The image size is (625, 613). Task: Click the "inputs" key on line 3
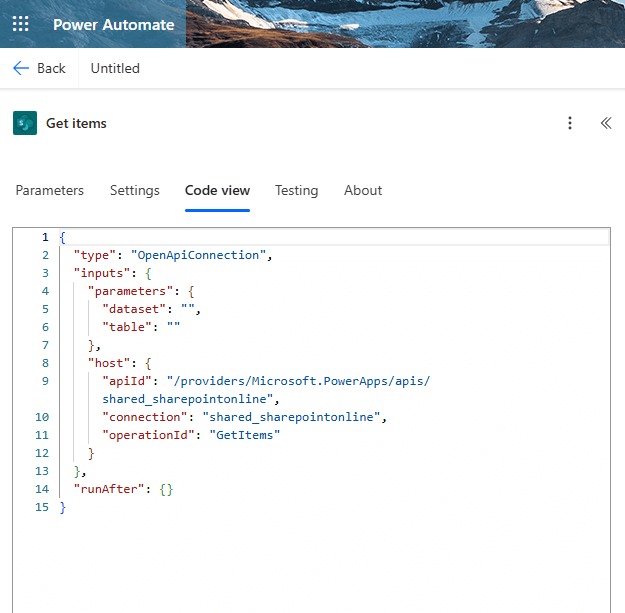pyautogui.click(x=102, y=273)
